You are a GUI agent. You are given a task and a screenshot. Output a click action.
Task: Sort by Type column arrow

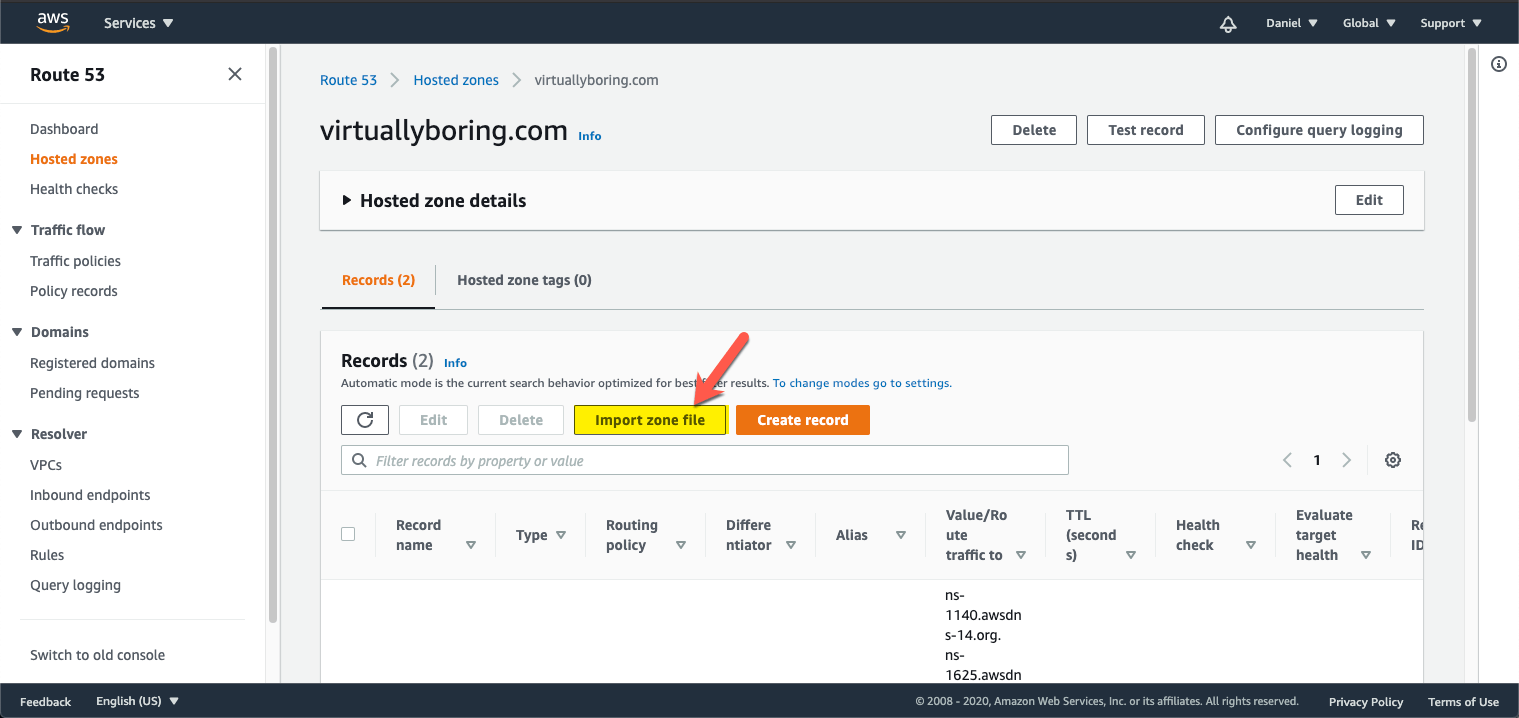coord(561,535)
